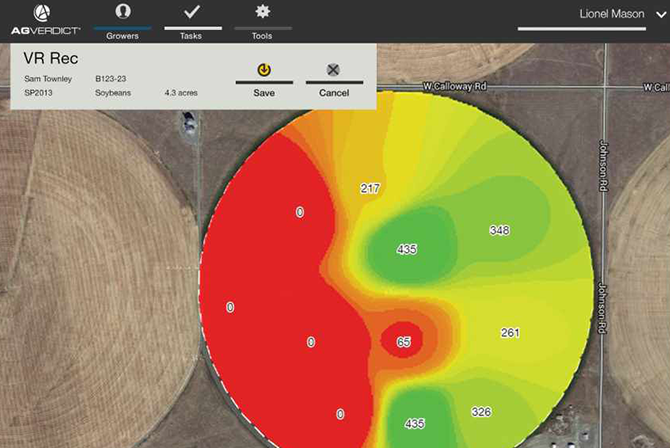
Task: Open the Growers tab
Action: point(122,21)
